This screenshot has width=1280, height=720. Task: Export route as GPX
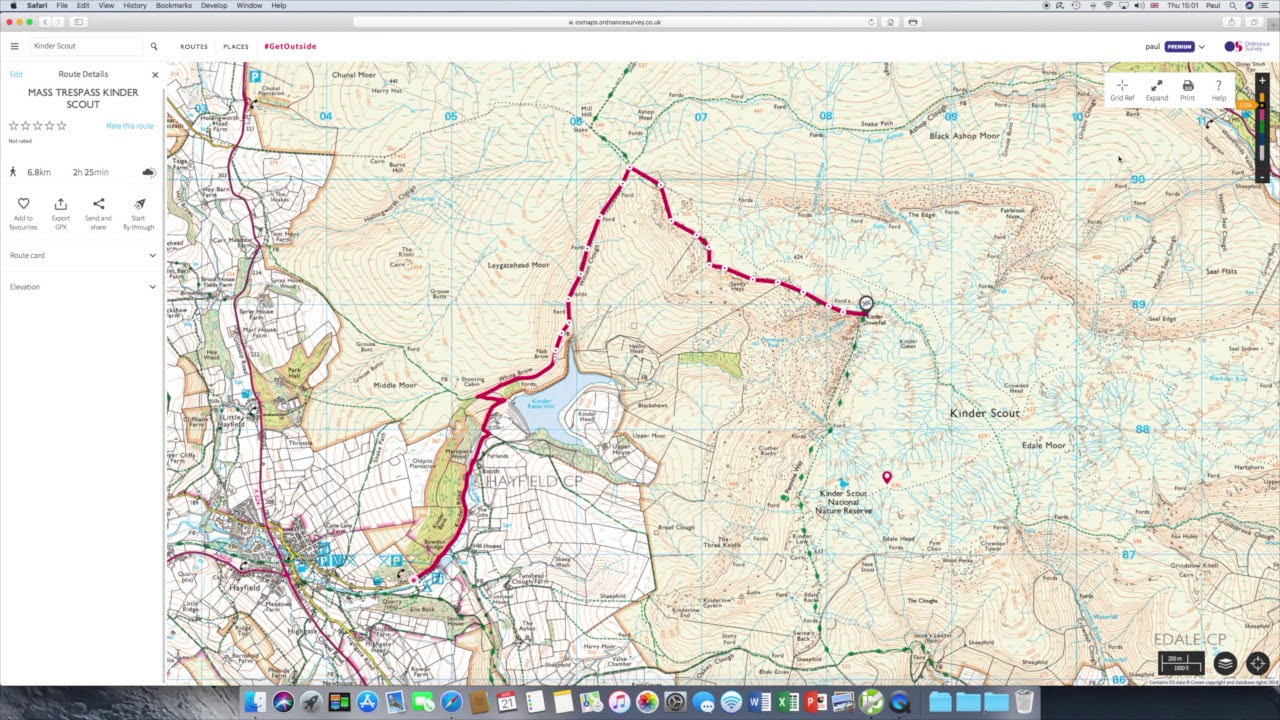point(61,211)
